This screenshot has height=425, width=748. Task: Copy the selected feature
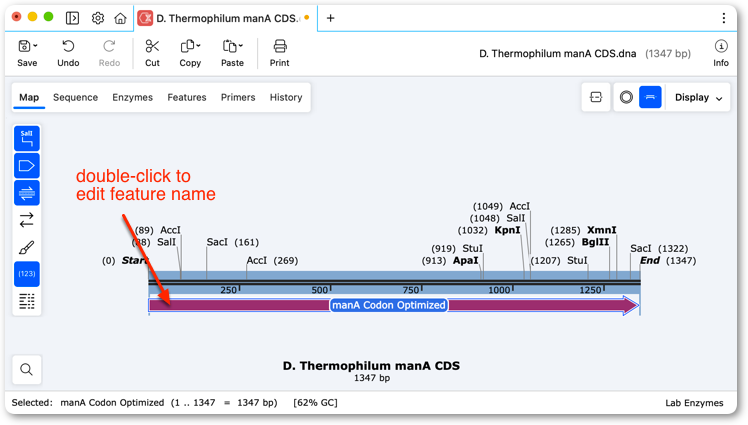[187, 46]
